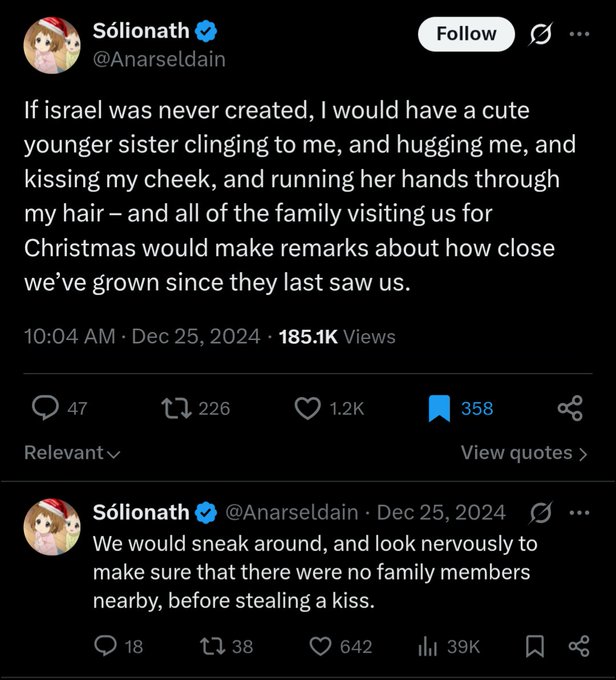Toggle the bookmark showing 358
This screenshot has height=680, width=616.
(x=439, y=408)
